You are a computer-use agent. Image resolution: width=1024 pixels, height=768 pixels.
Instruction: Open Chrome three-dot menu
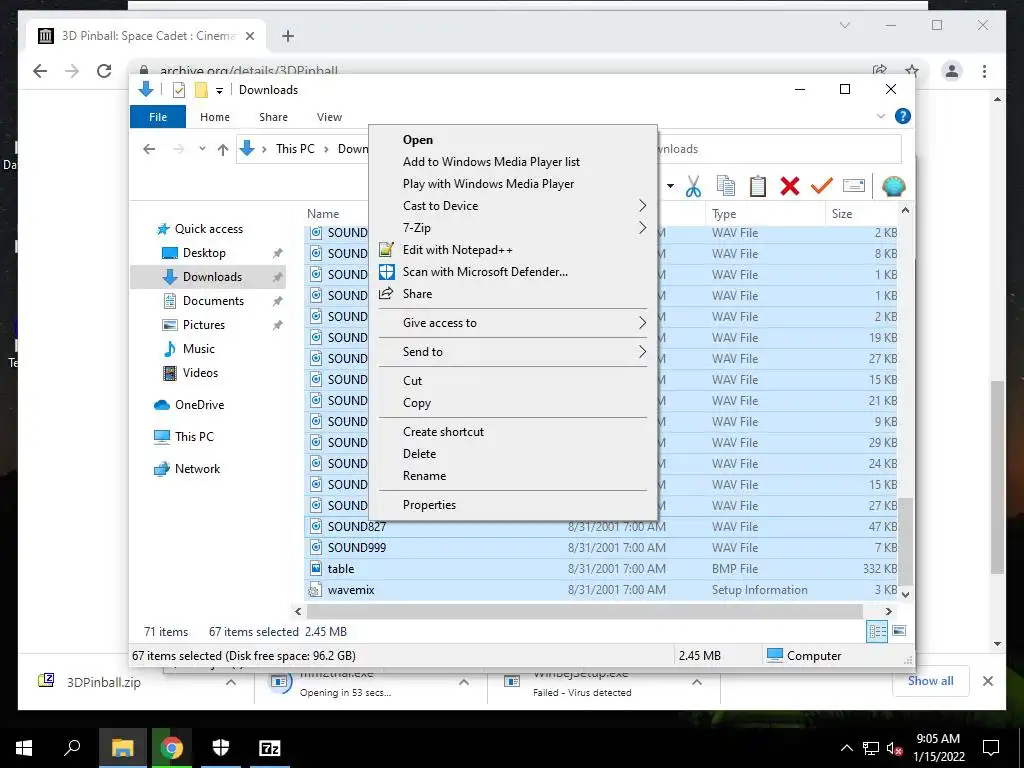(984, 71)
